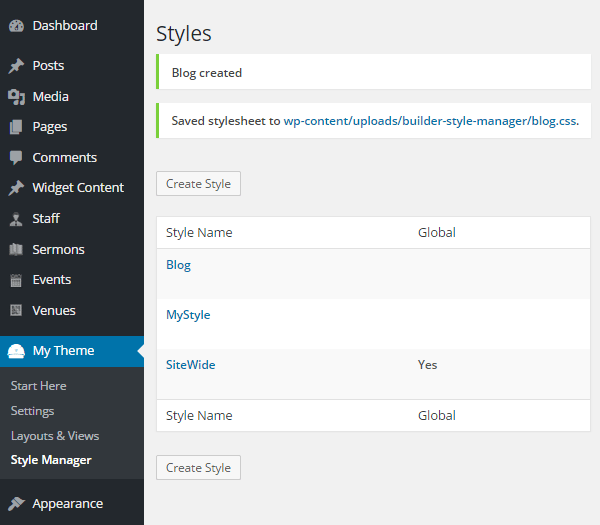600x525 pixels.
Task: Open the Venues menu item
Action: pos(72,310)
